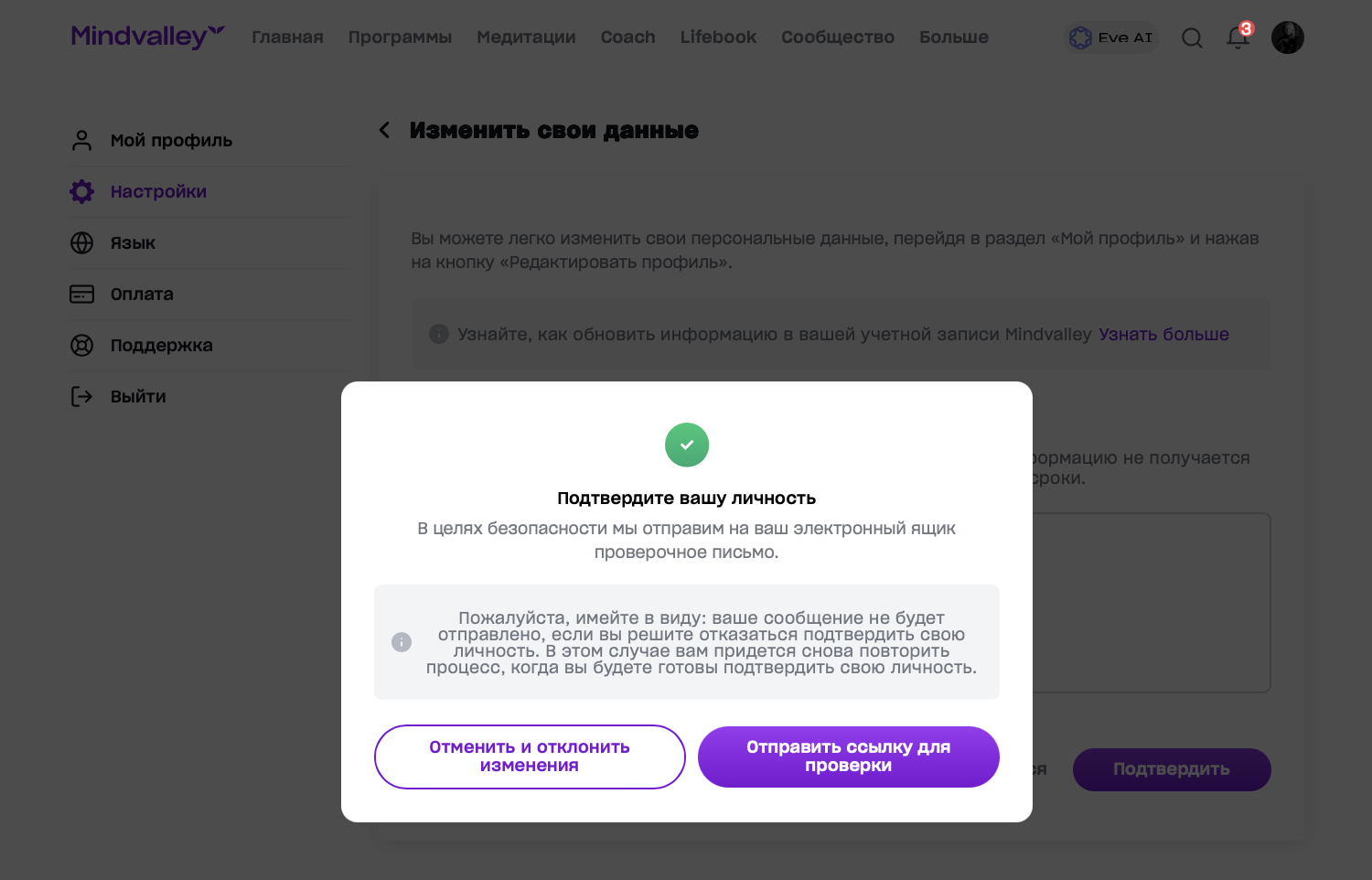The width and height of the screenshot is (1372, 880).
Task: Click the dimmed Подтвердить button
Action: [1171, 769]
